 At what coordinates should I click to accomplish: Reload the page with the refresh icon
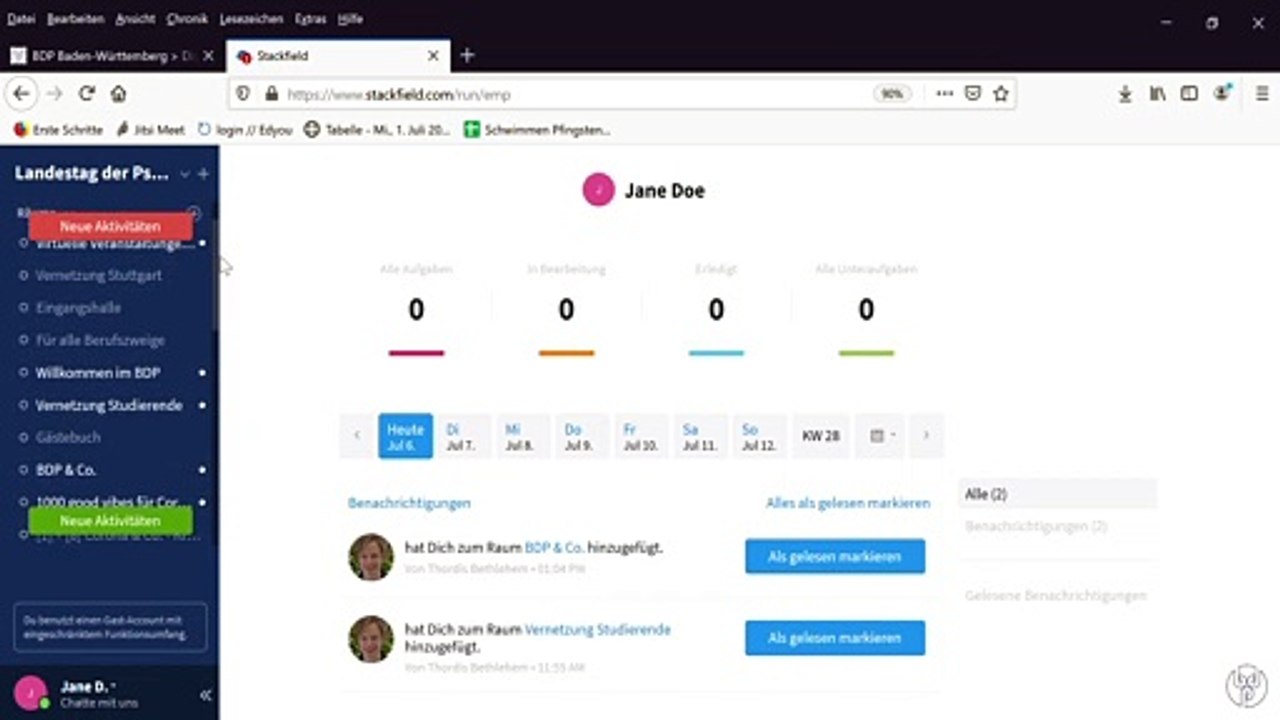click(x=87, y=94)
